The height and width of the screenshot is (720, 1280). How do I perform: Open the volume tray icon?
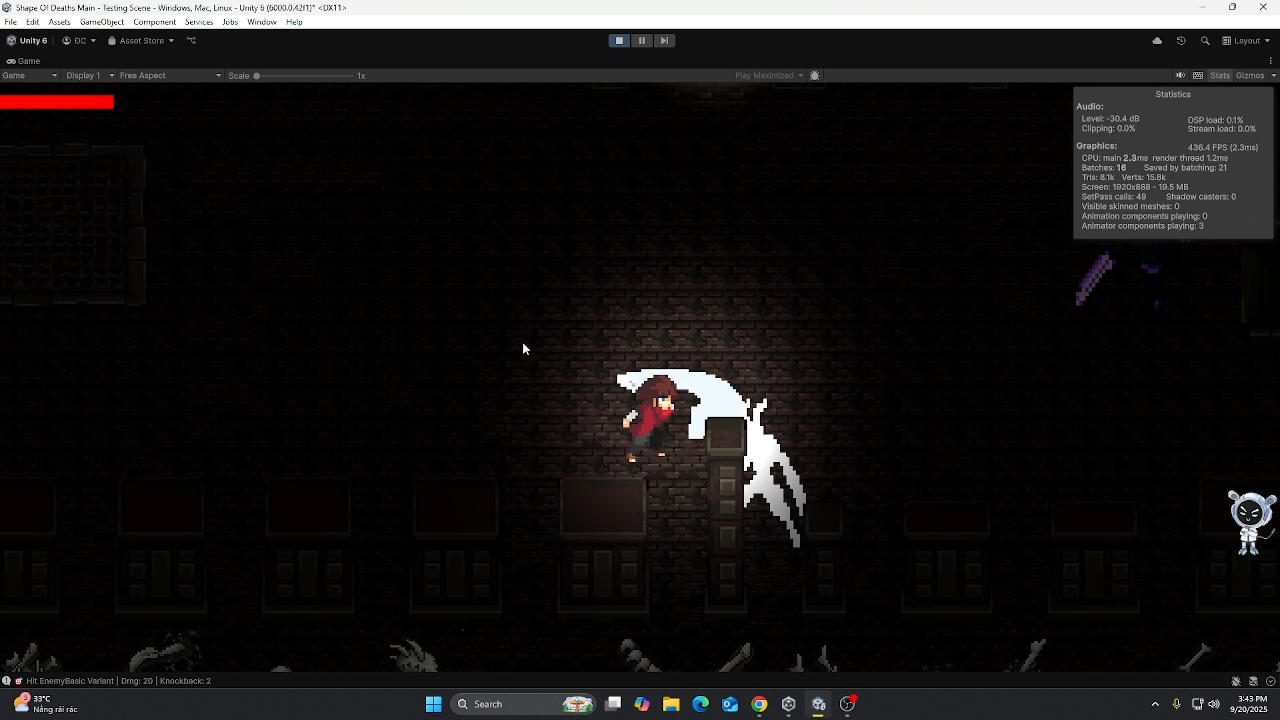point(1214,704)
